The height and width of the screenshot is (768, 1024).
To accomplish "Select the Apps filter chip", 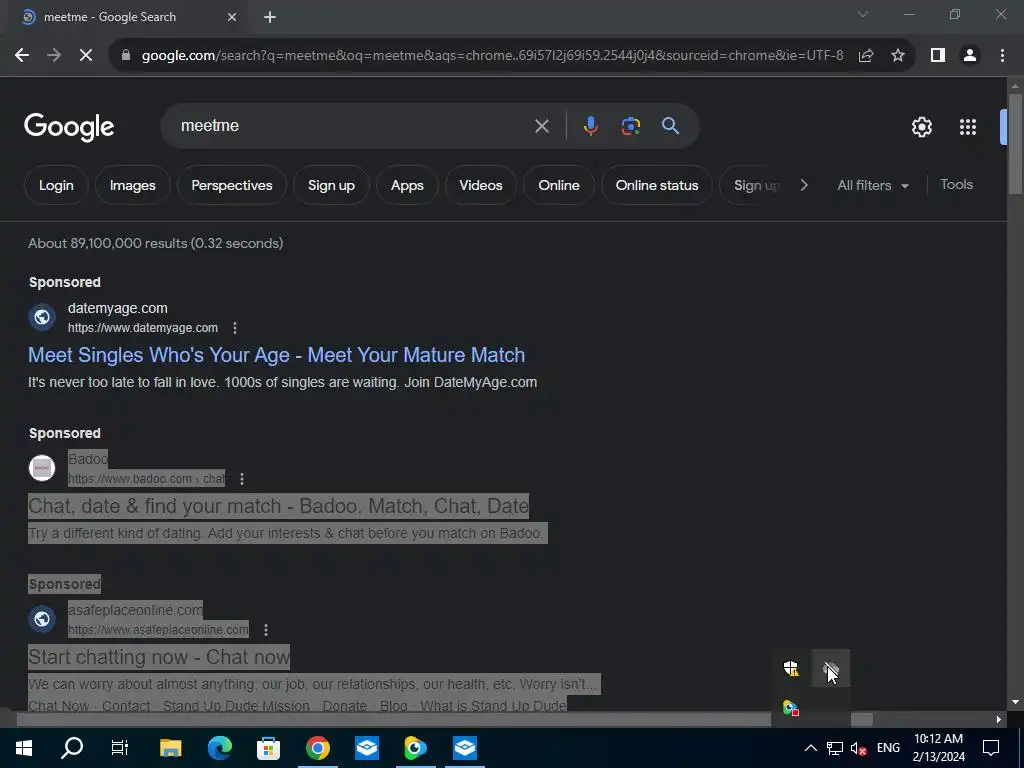I will 407,185.
